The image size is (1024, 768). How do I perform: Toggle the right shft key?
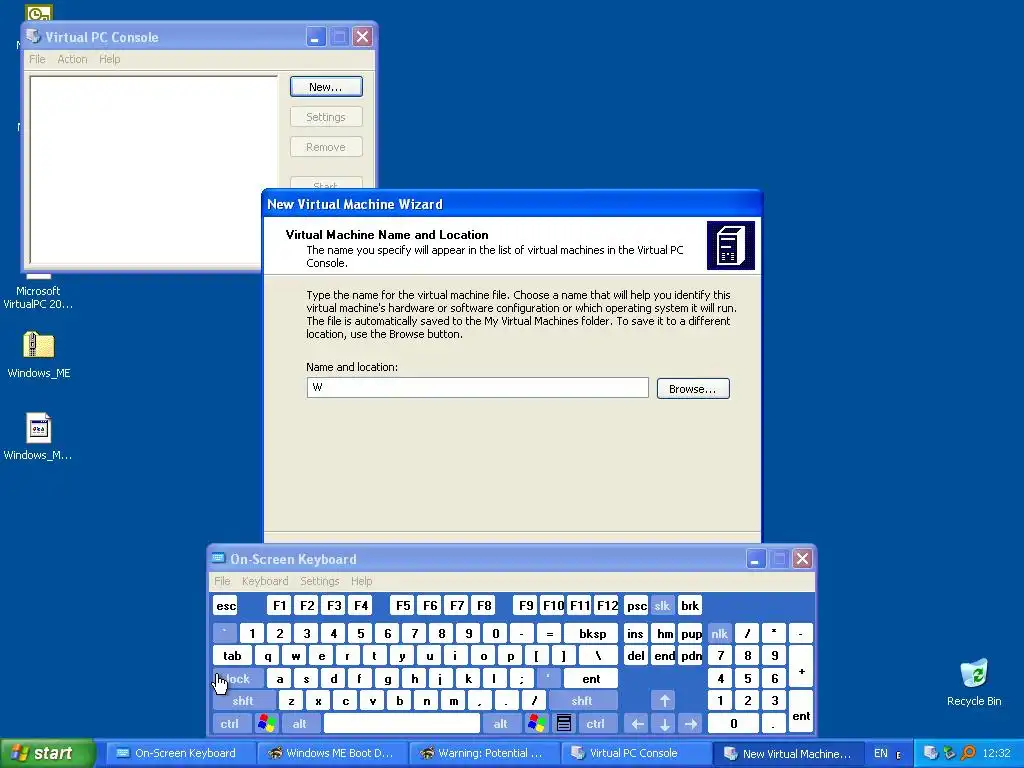point(583,701)
